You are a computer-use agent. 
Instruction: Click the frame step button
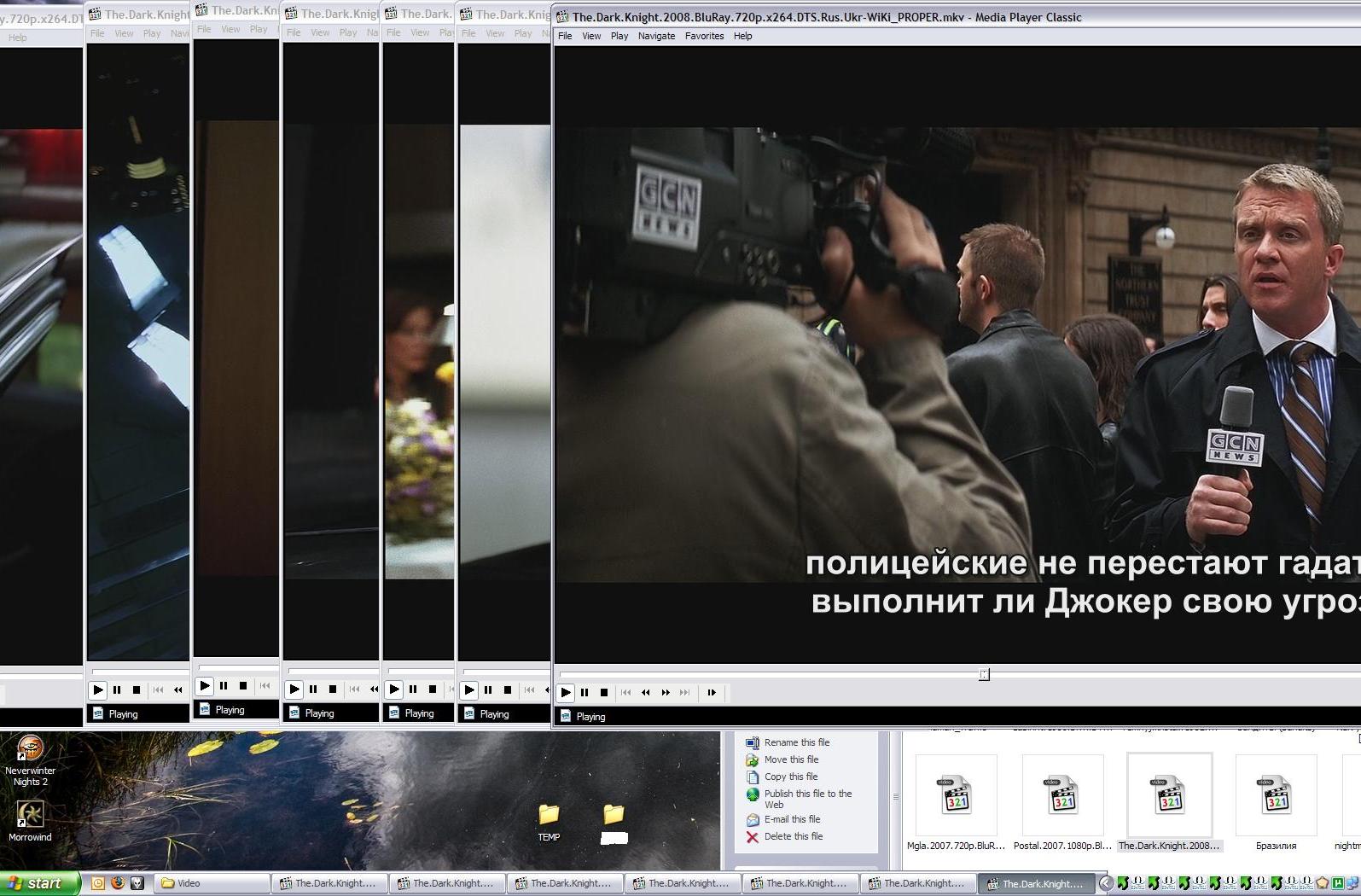coord(712,693)
